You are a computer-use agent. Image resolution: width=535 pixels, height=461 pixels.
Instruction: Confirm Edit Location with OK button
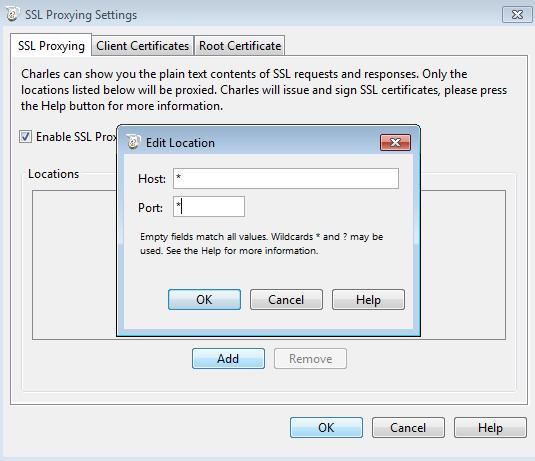coord(204,300)
